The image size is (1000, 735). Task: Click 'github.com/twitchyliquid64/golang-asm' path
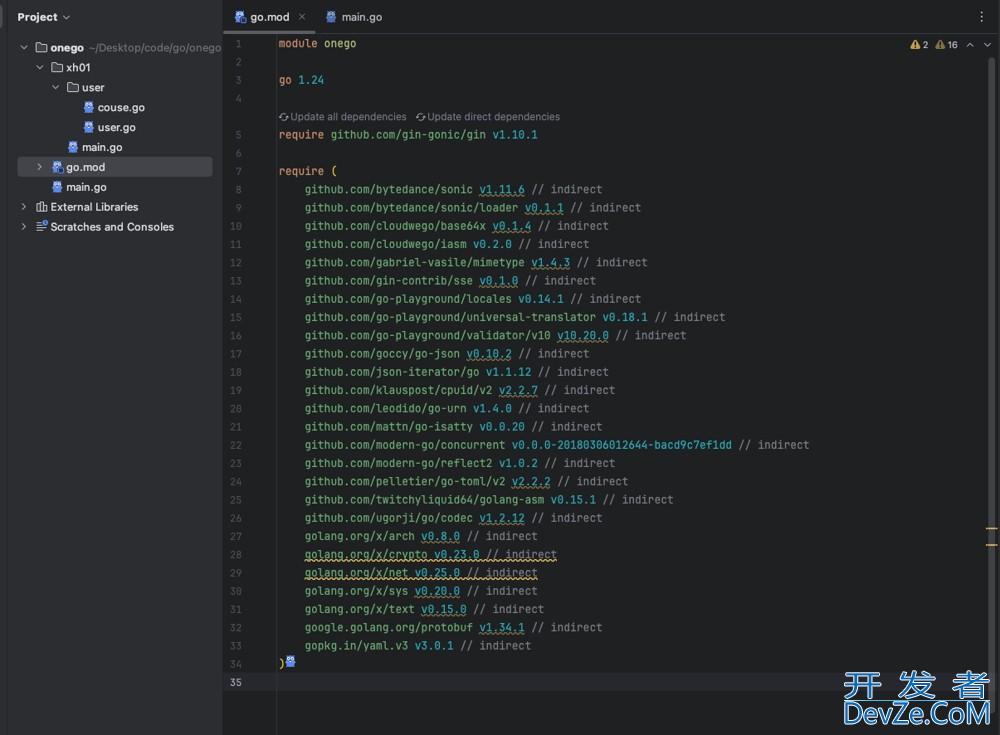pos(425,500)
